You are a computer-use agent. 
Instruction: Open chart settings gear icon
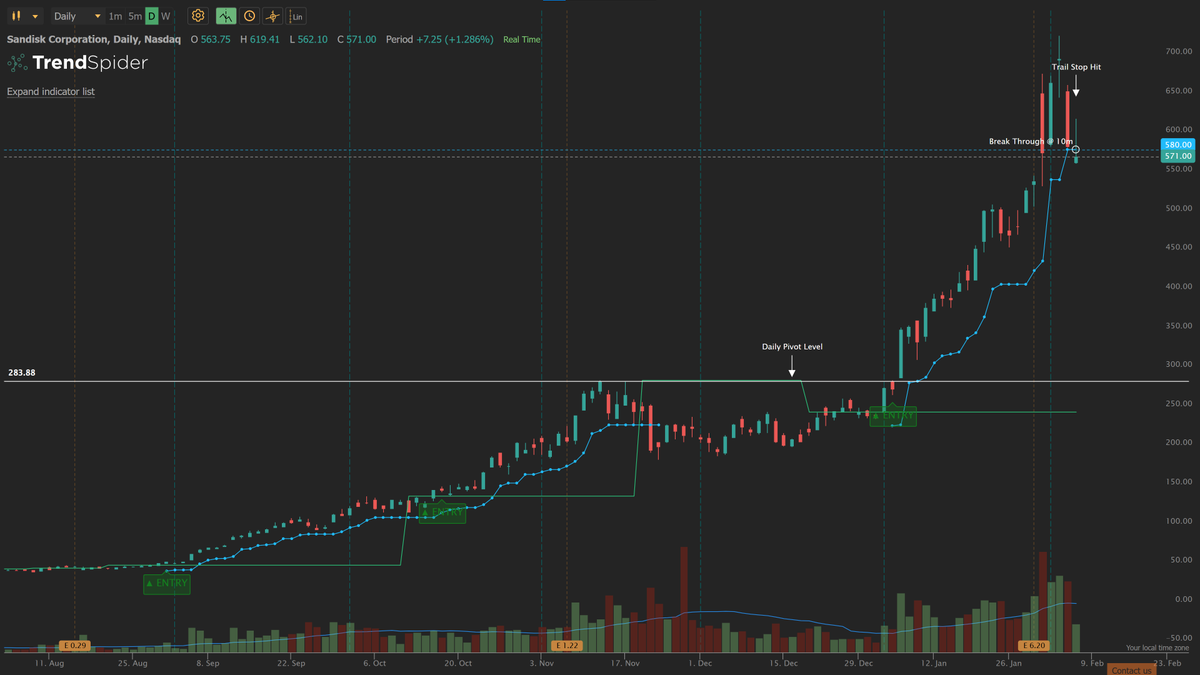point(198,16)
